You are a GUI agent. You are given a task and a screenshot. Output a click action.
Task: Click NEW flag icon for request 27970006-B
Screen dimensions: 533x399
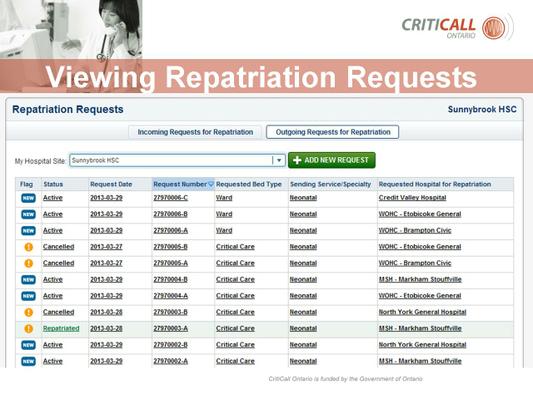tap(28, 214)
